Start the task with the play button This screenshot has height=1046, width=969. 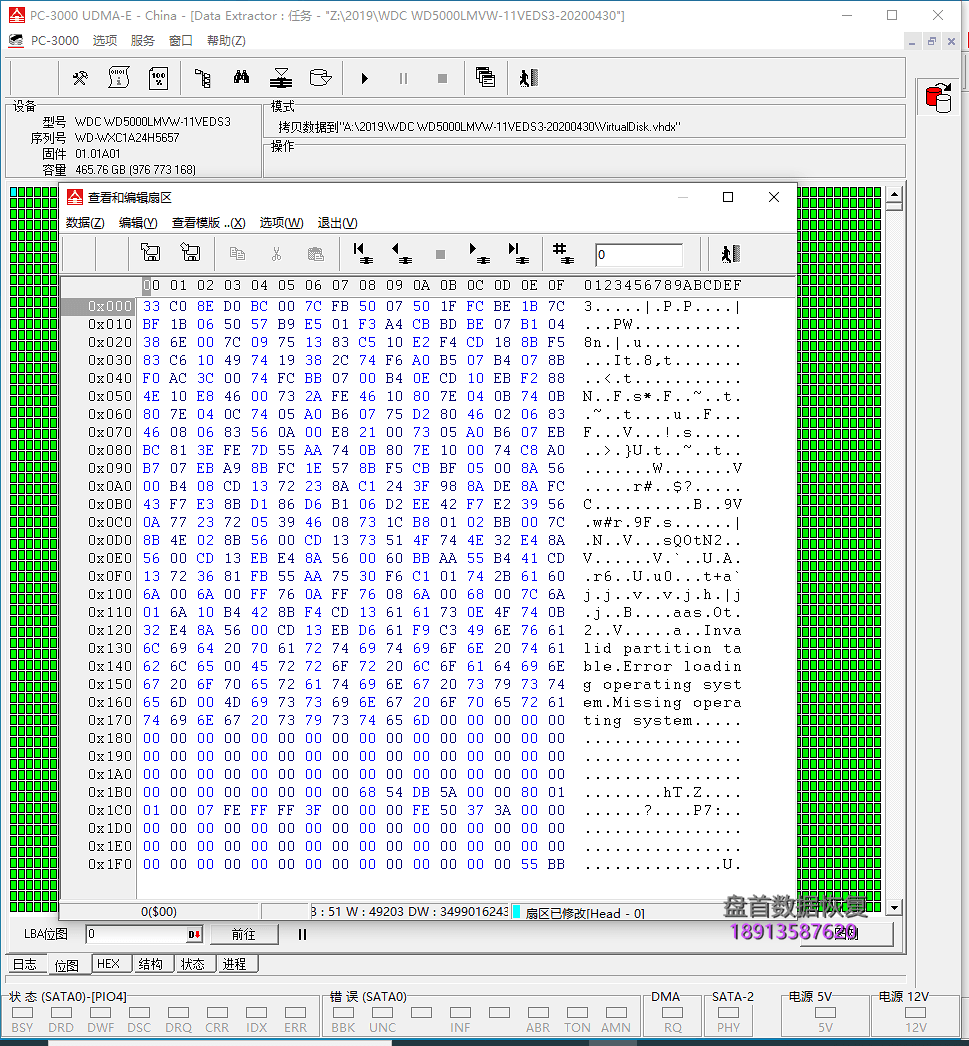click(x=364, y=79)
